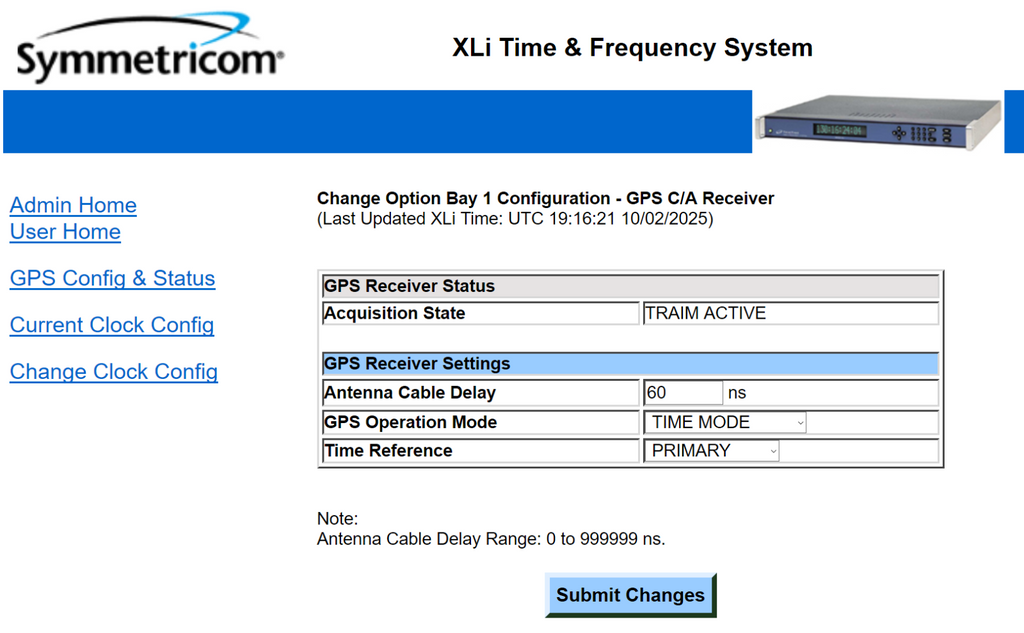Go to User Home page
Image resolution: width=1024 pixels, height=633 pixels.
65,232
